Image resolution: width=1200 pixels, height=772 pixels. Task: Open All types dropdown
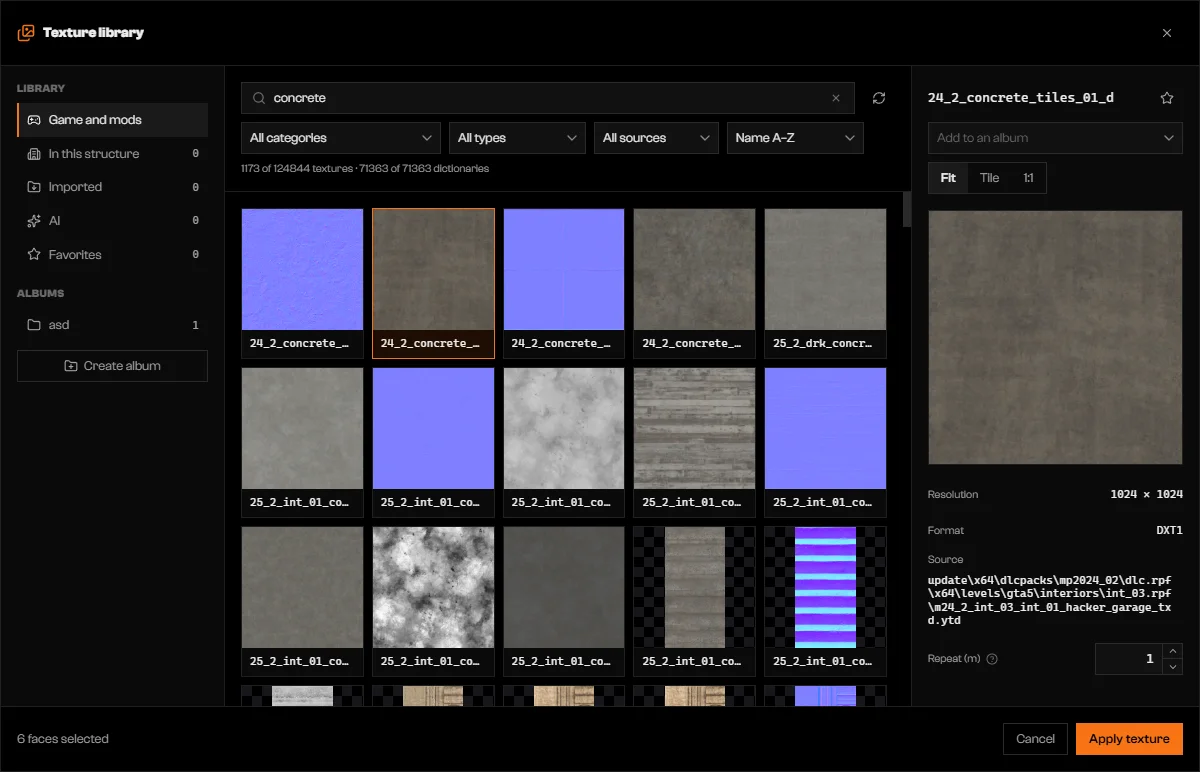[517, 138]
